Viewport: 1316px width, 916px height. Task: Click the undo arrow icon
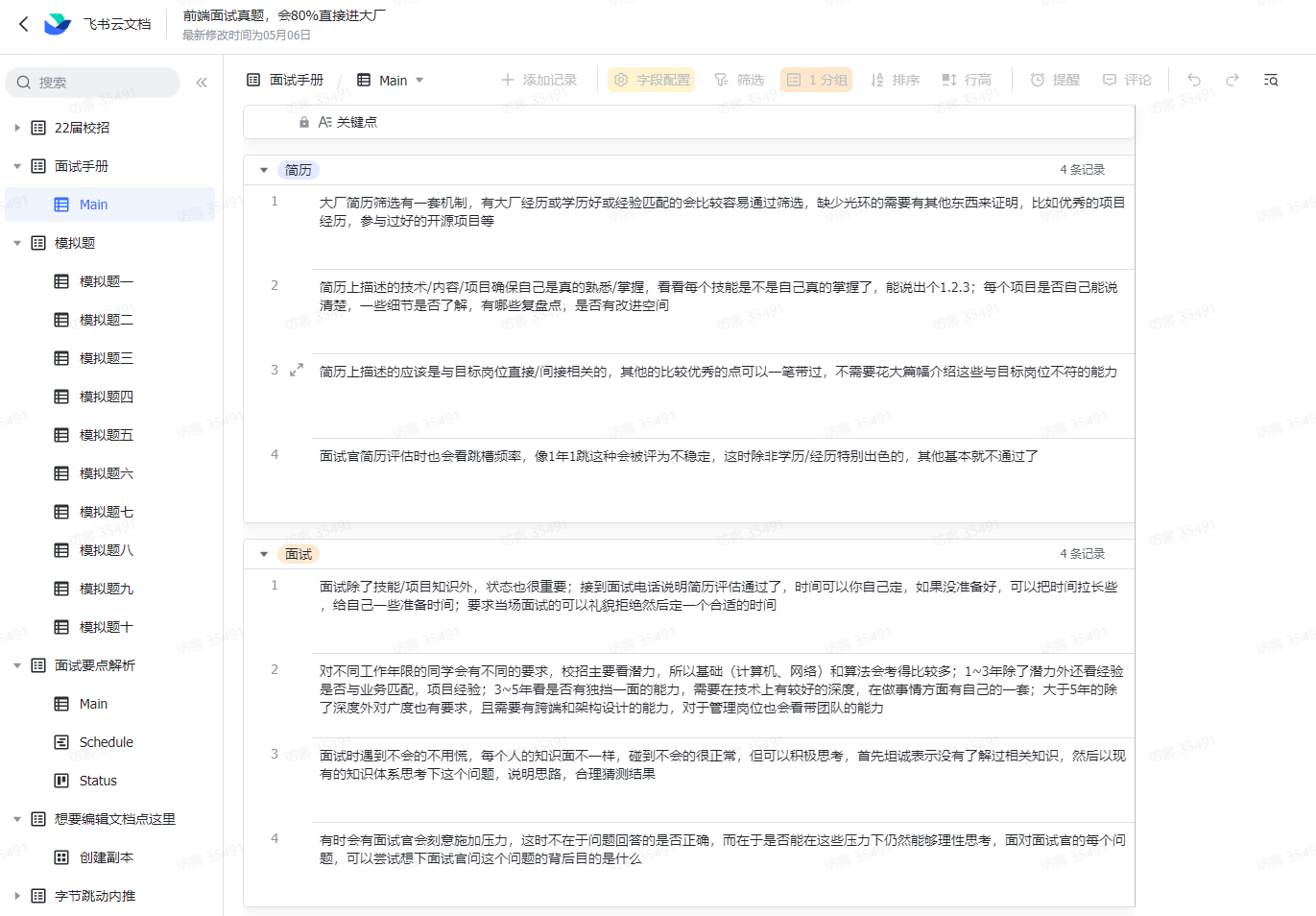click(1194, 80)
